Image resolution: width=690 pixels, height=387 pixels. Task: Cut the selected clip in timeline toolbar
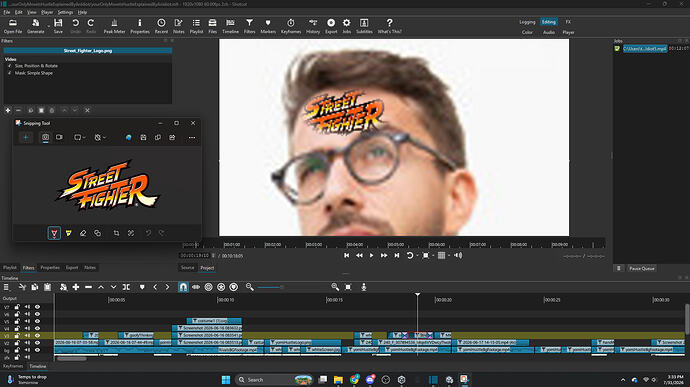22,287
